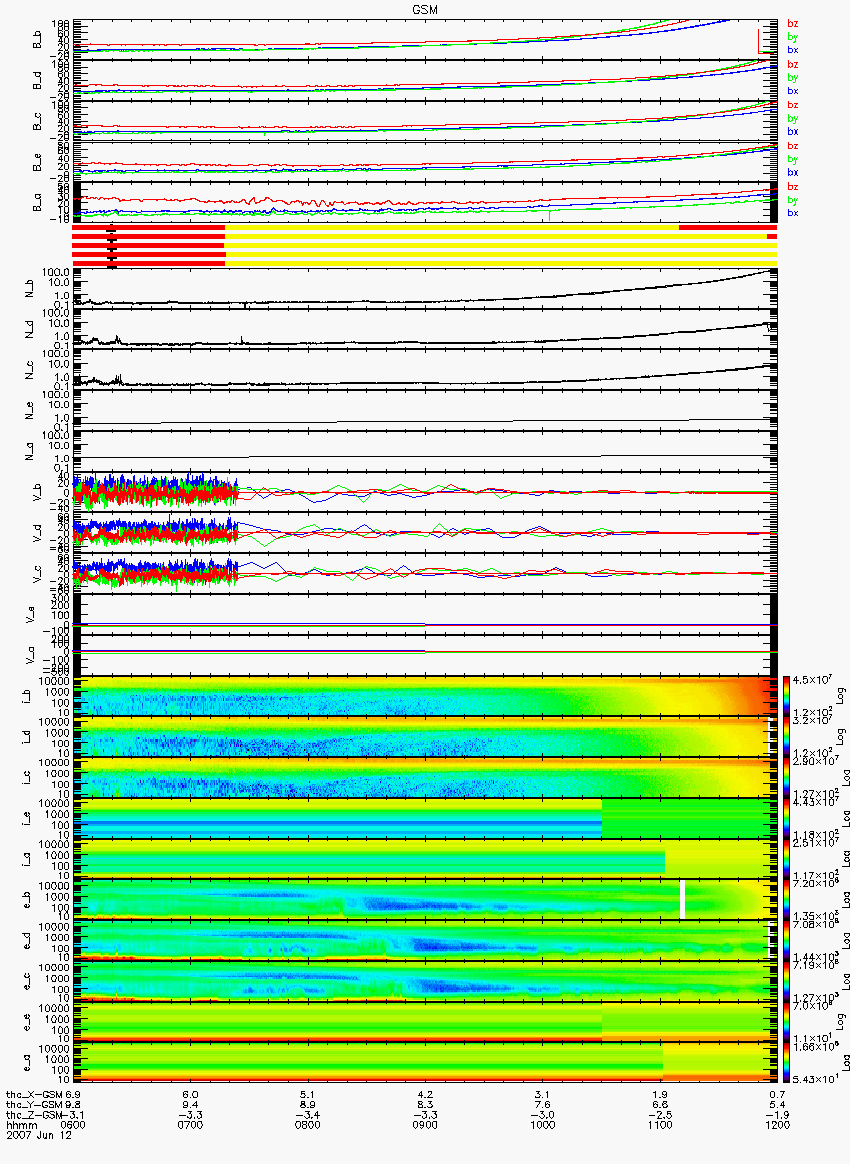Image resolution: width=850 pixels, height=1164 pixels.
Task: Click the 0800 time tick label
Action: (307, 1125)
